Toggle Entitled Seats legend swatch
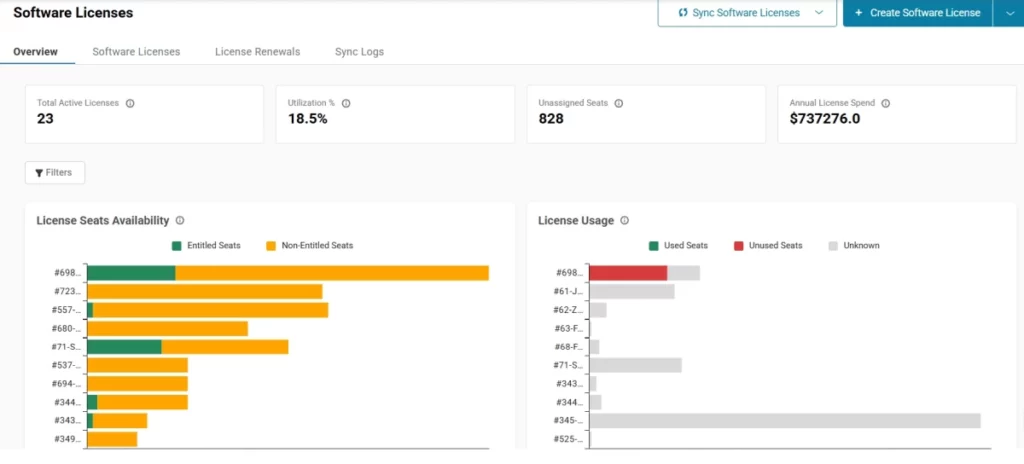 pos(176,246)
